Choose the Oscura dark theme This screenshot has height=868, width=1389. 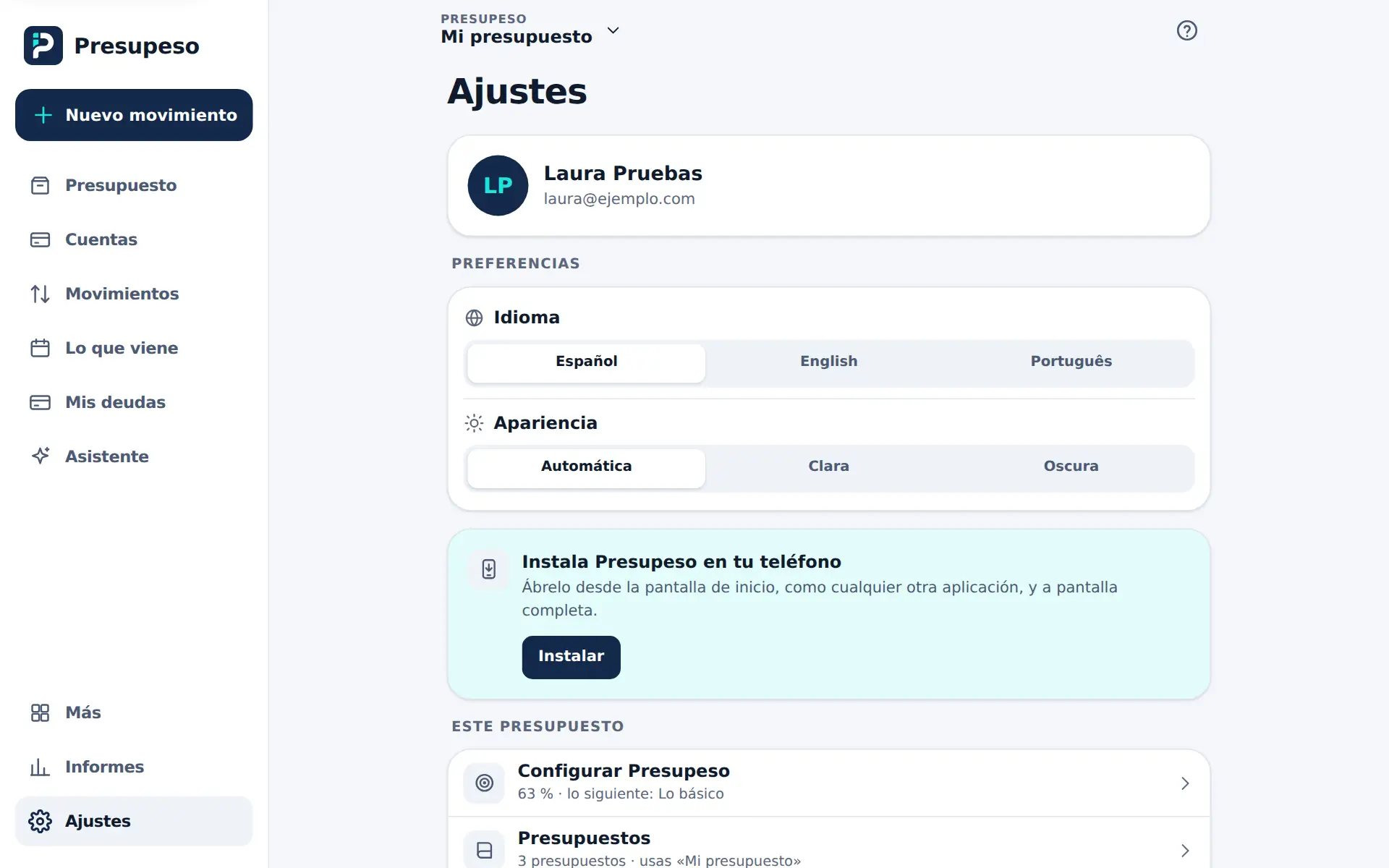[x=1071, y=468]
